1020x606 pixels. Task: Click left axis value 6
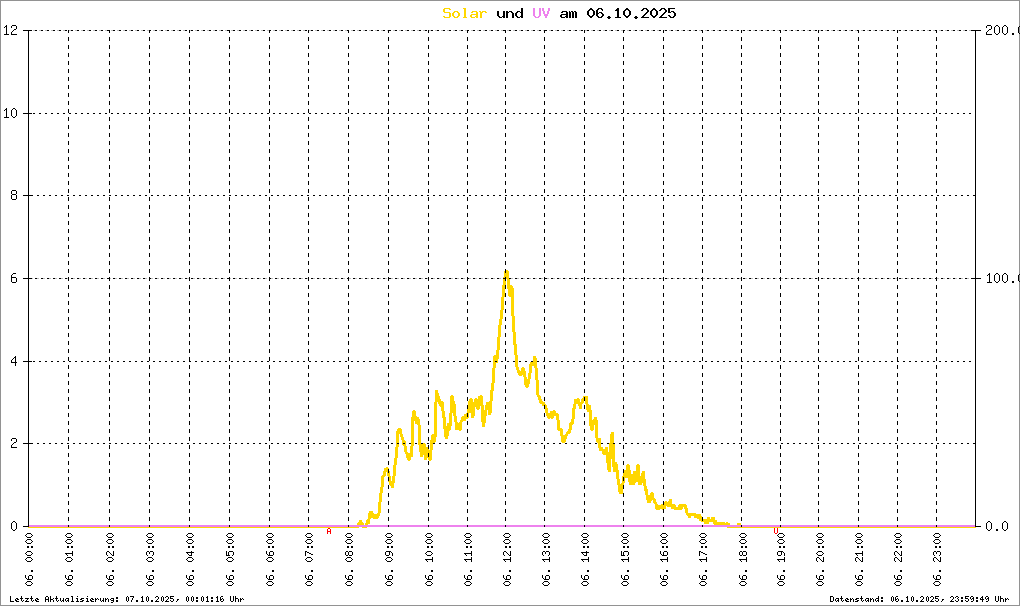(14, 278)
